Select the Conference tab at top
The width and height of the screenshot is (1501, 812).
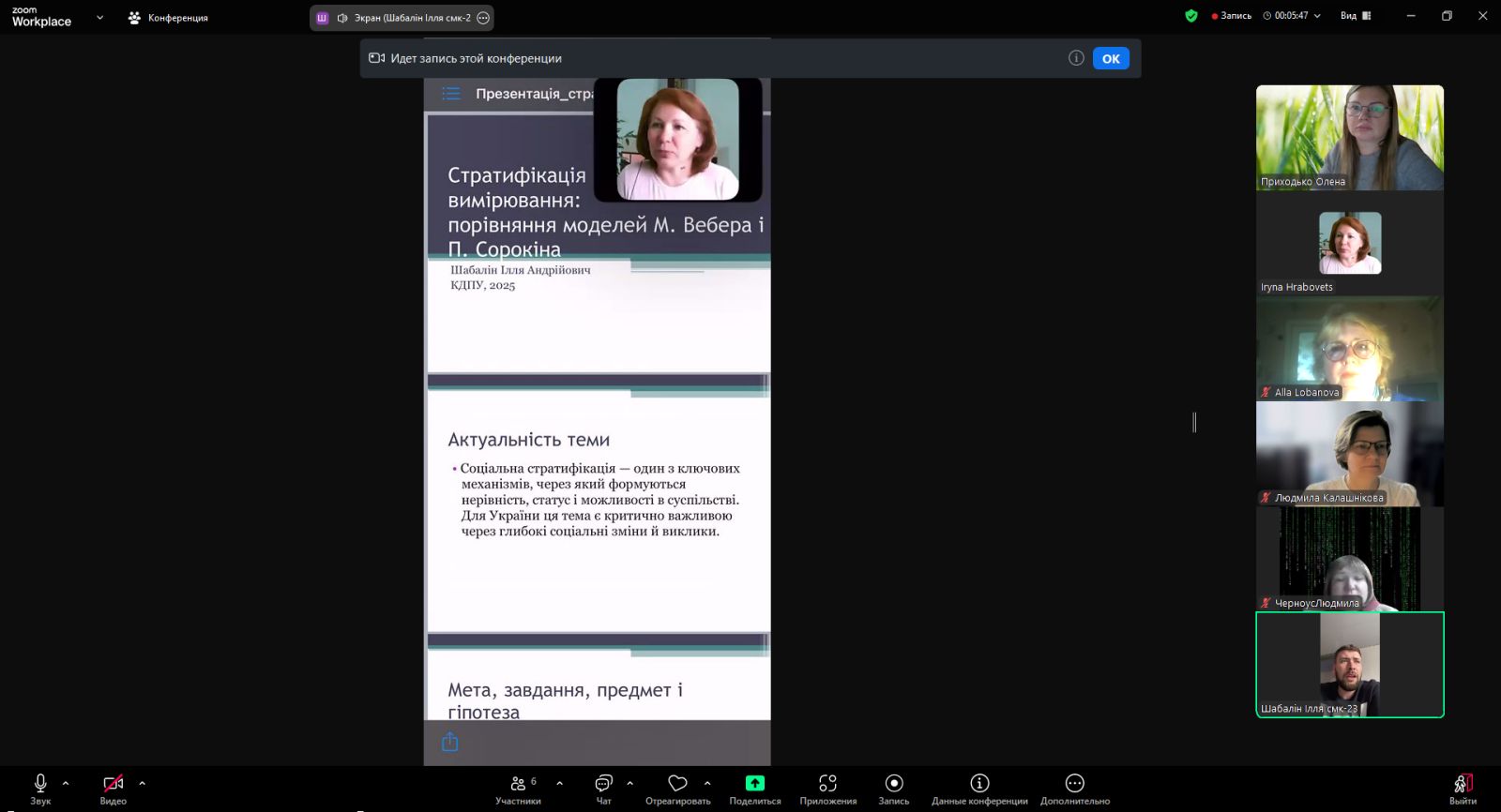pyautogui.click(x=169, y=18)
